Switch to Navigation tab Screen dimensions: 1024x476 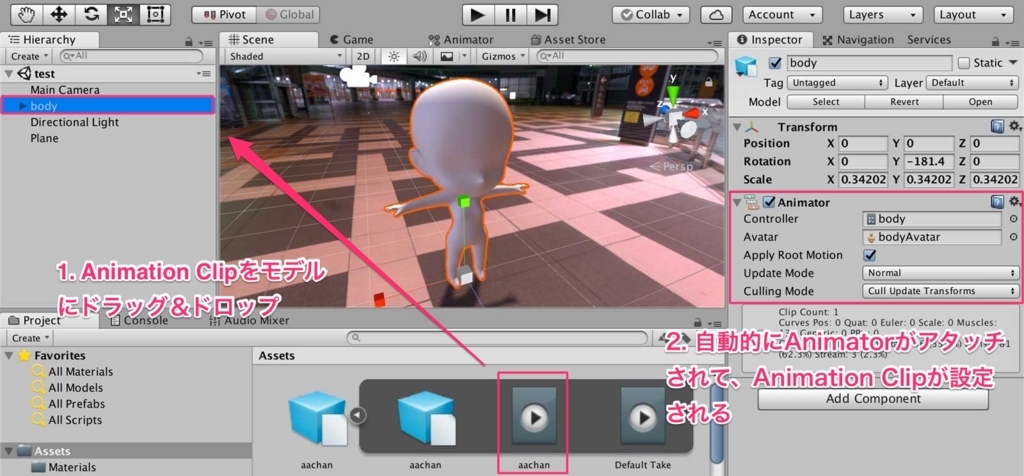[858, 40]
